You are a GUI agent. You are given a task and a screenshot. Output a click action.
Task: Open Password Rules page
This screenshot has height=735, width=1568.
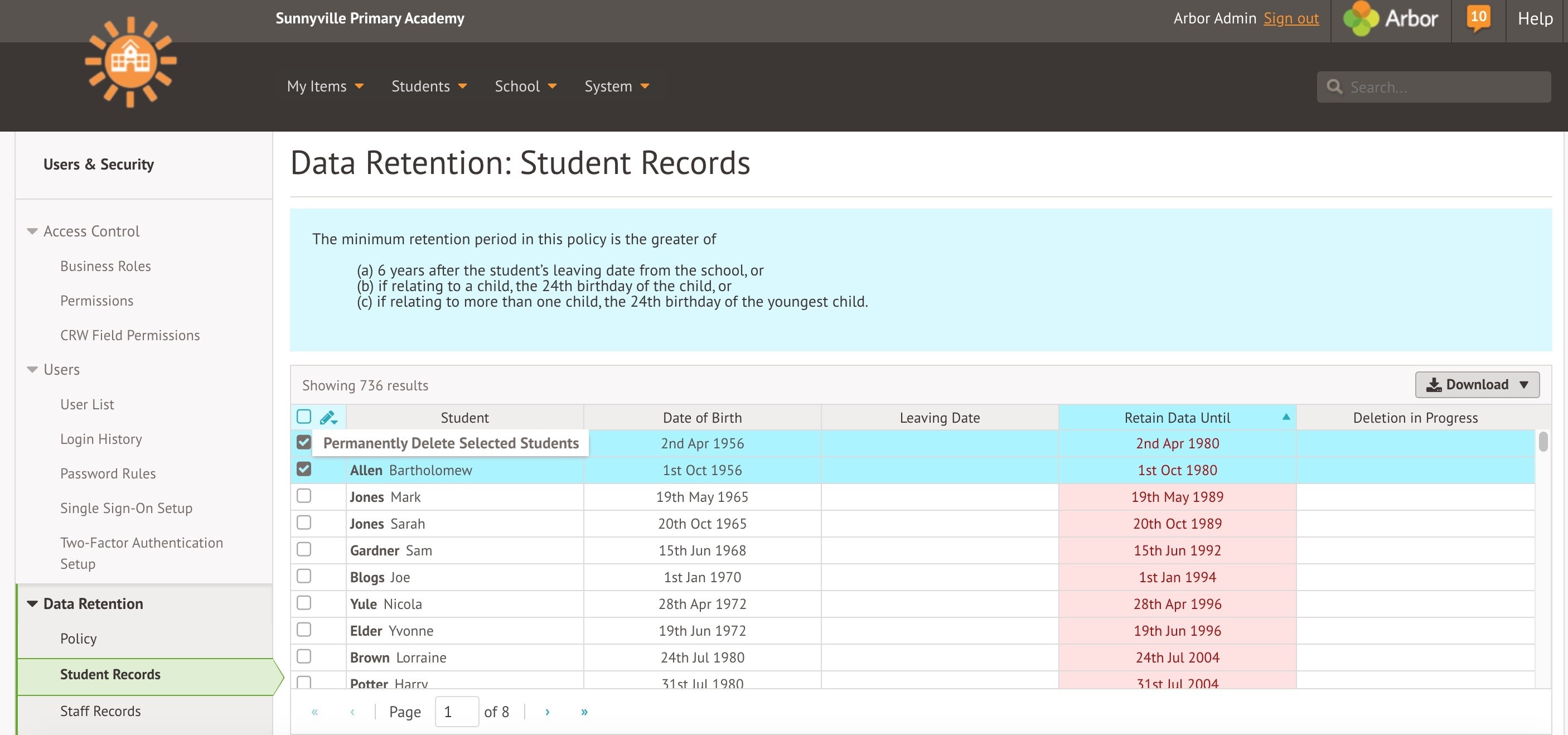(x=108, y=474)
